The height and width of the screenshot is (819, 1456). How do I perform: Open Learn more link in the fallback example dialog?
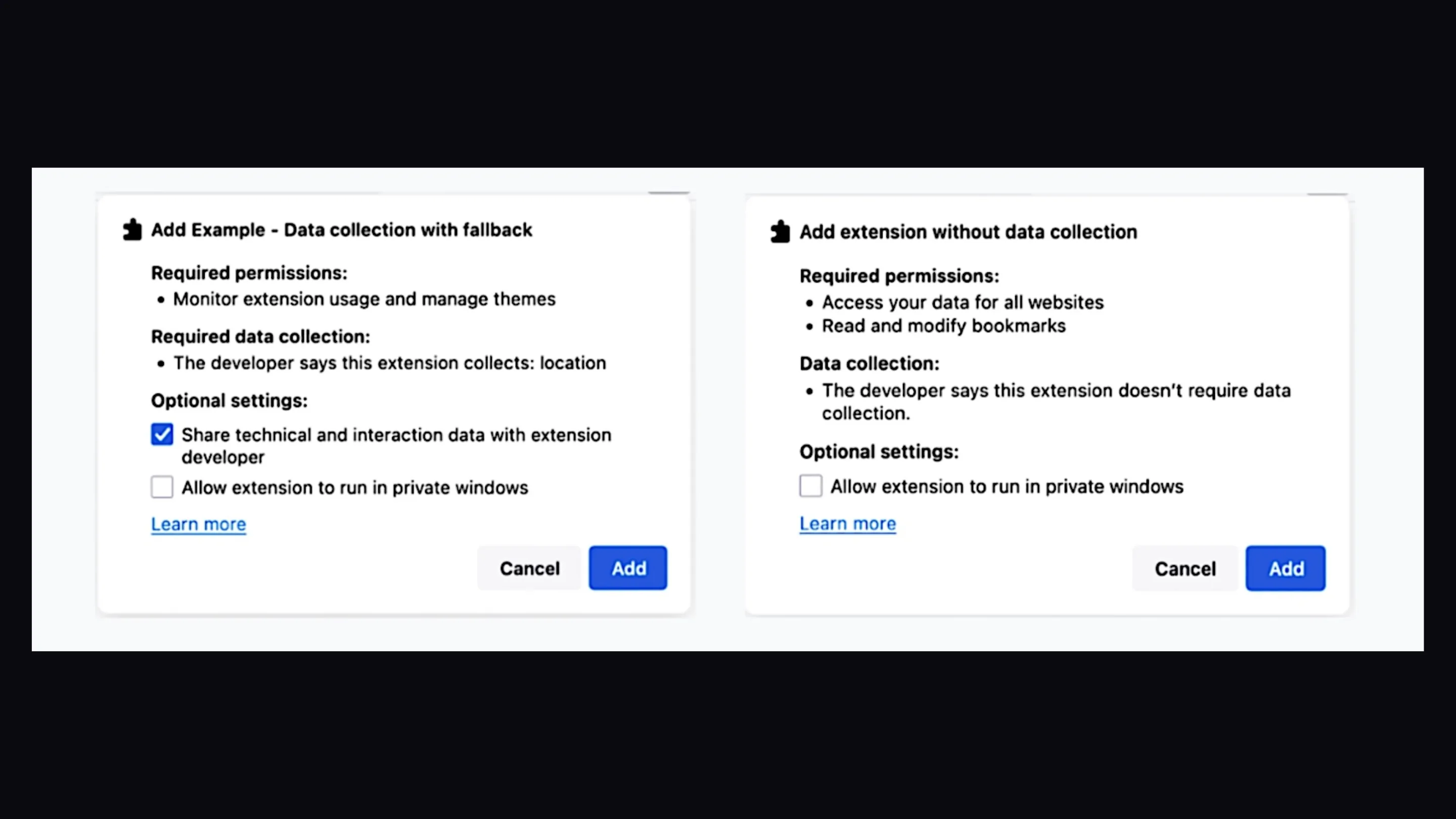(x=198, y=525)
